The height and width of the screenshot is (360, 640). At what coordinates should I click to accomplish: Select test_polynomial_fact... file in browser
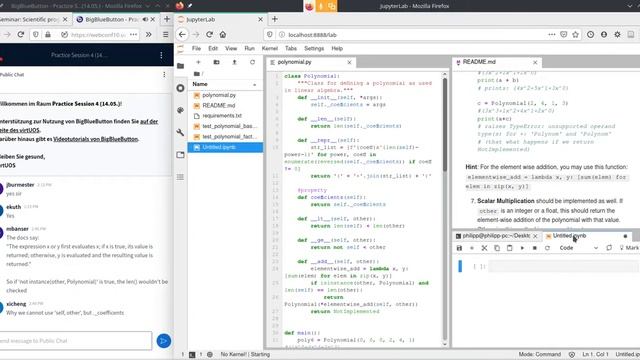(225, 137)
